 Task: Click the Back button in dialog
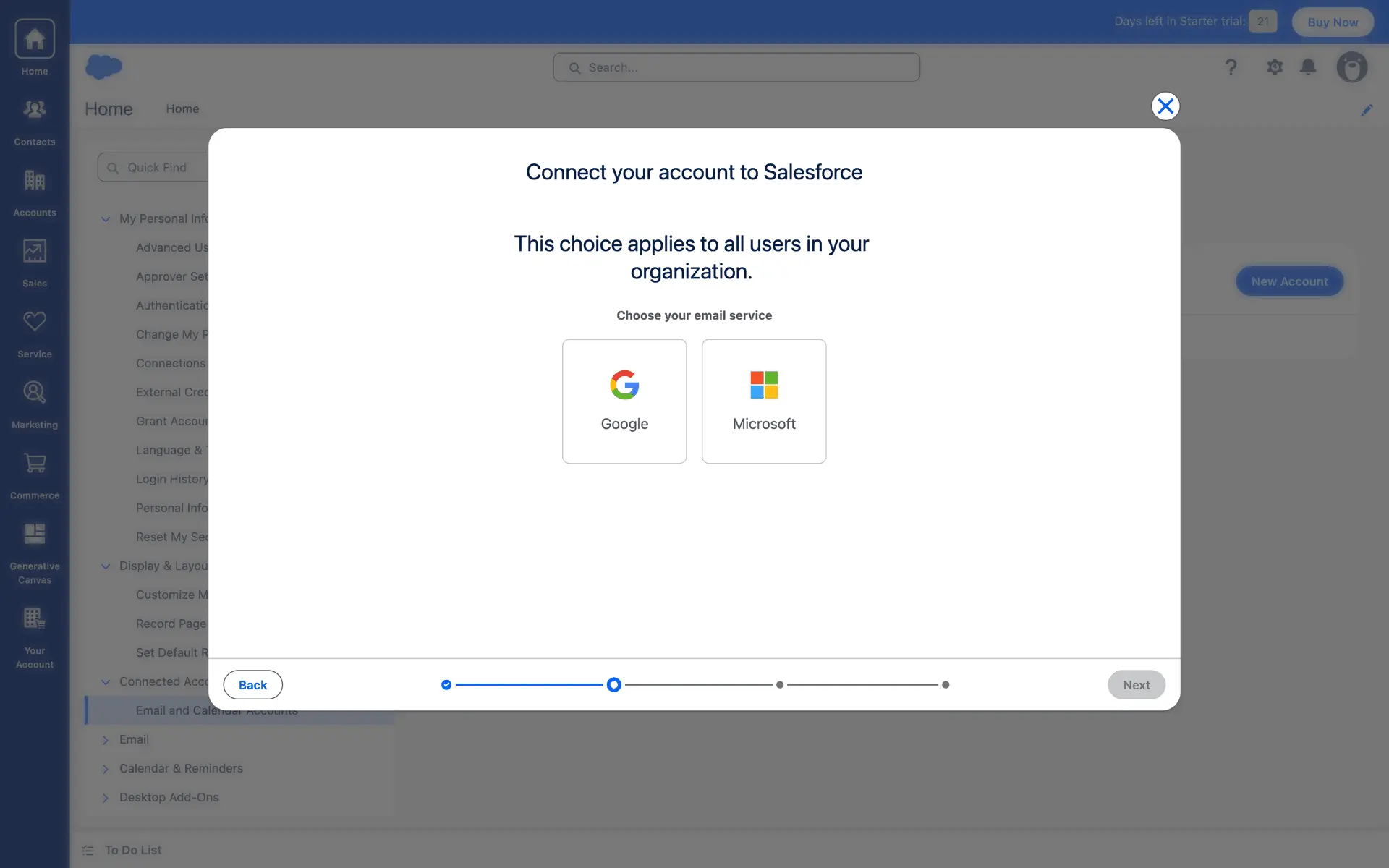click(252, 685)
